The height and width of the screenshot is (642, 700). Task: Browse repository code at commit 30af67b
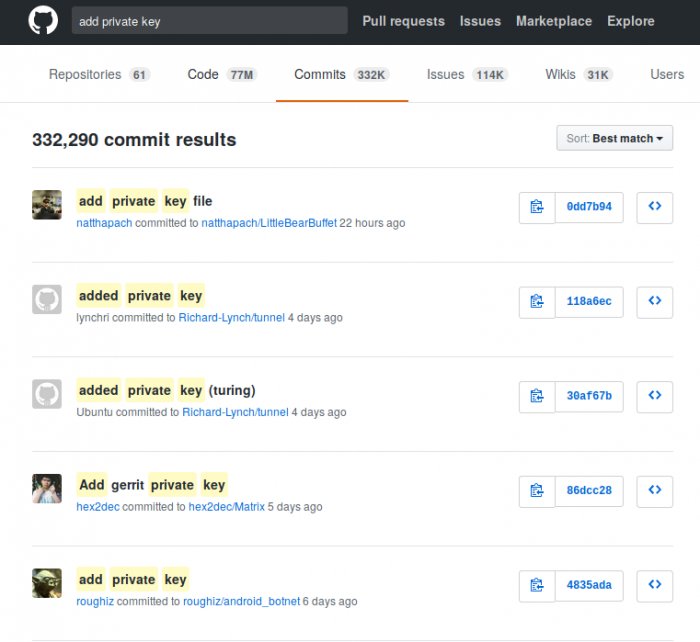point(654,396)
